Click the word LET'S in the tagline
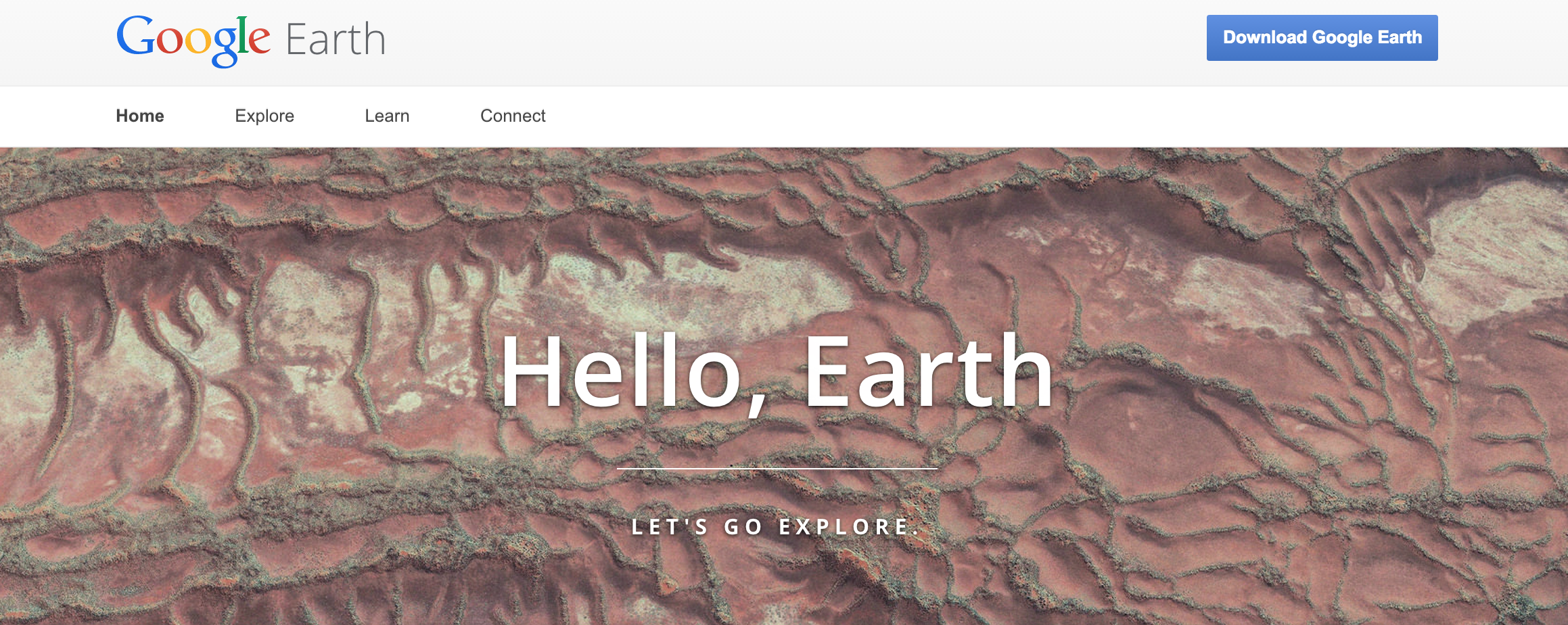Viewport: 1568px width, 625px height. pos(670,527)
